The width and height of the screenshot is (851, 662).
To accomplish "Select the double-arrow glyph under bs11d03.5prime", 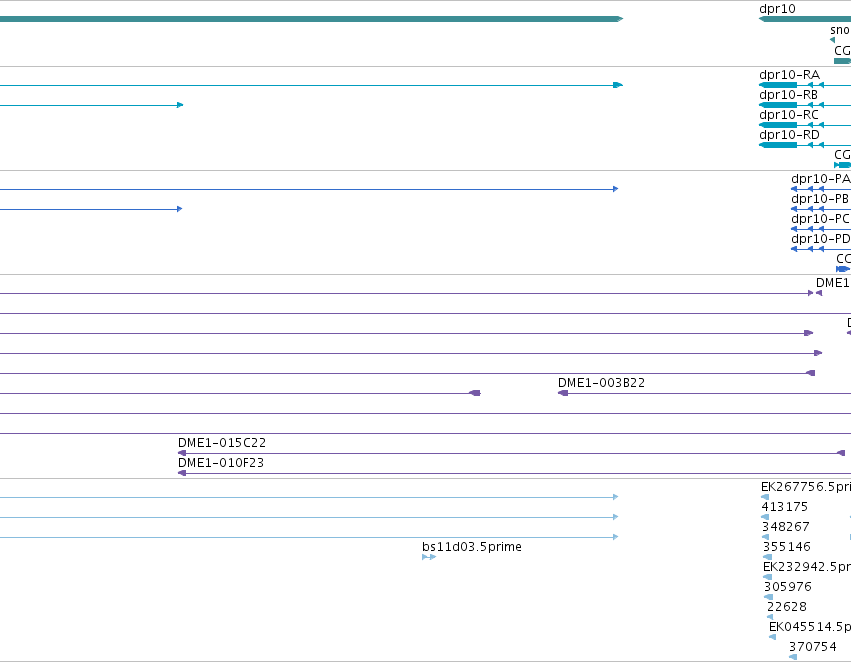I will coord(429,557).
